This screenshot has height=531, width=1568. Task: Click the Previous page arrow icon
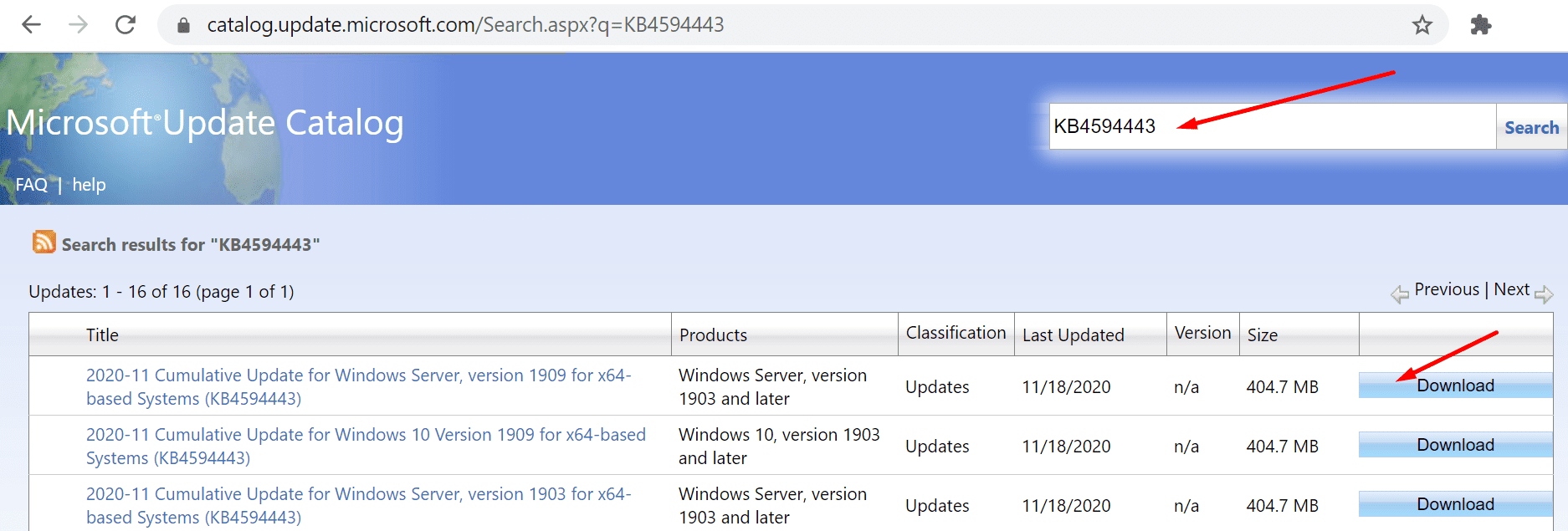click(x=1400, y=294)
